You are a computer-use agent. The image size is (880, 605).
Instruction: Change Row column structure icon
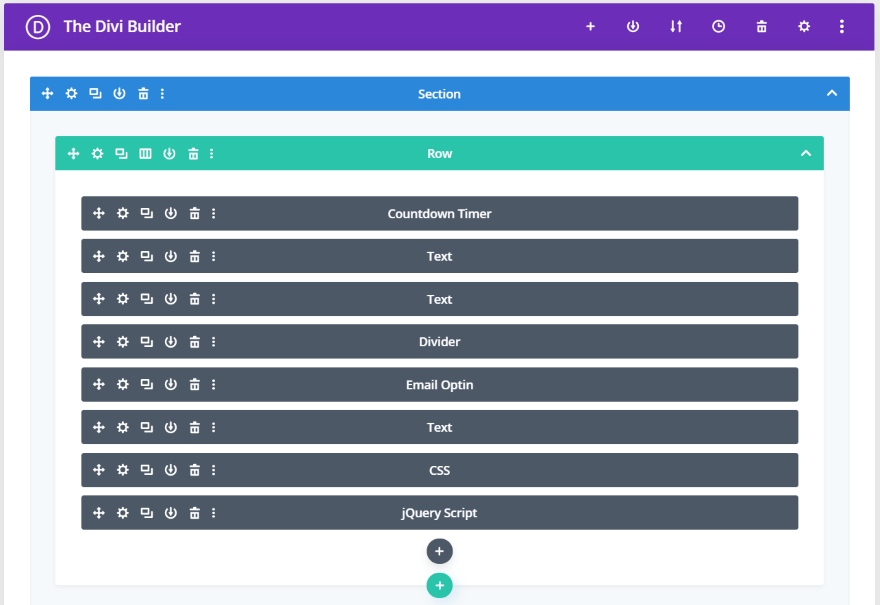tap(145, 153)
